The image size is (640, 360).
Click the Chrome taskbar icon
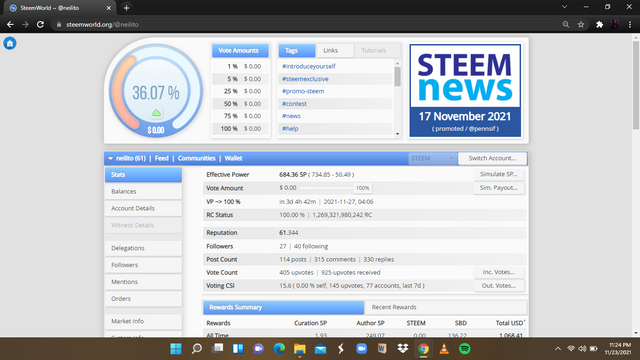tap(423, 349)
